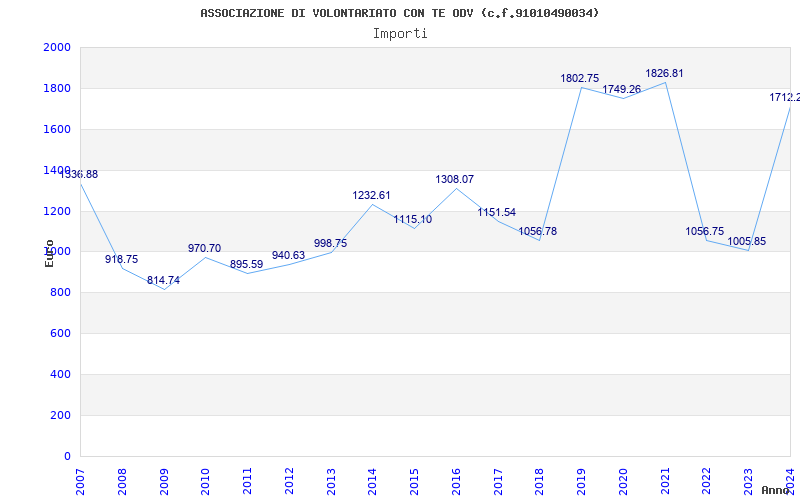
Task: Click the y-axis value 400
Action: [61, 374]
